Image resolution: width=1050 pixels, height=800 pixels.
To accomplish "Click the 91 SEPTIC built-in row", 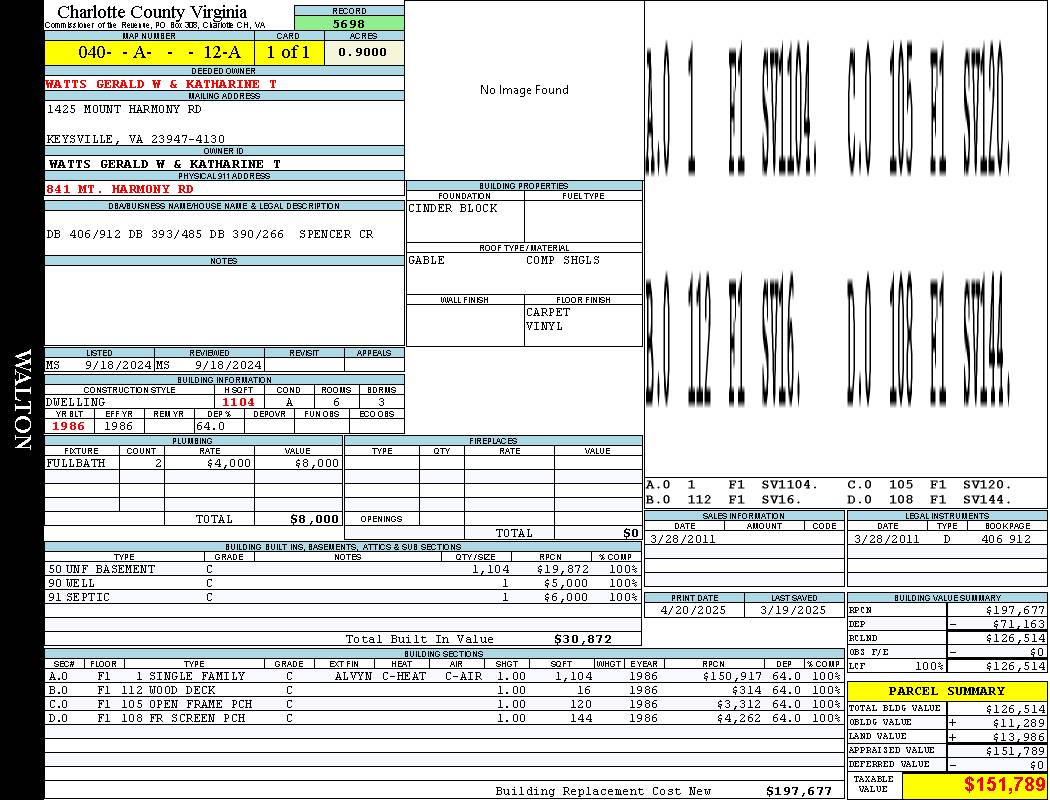I will click(342, 597).
